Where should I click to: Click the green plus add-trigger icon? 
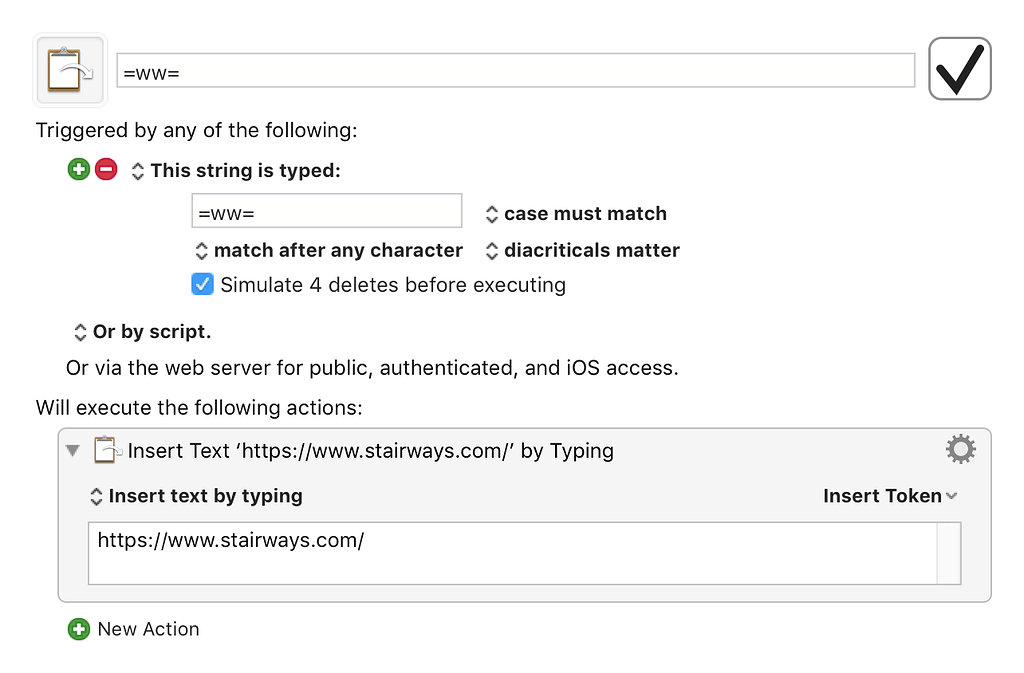click(x=79, y=170)
